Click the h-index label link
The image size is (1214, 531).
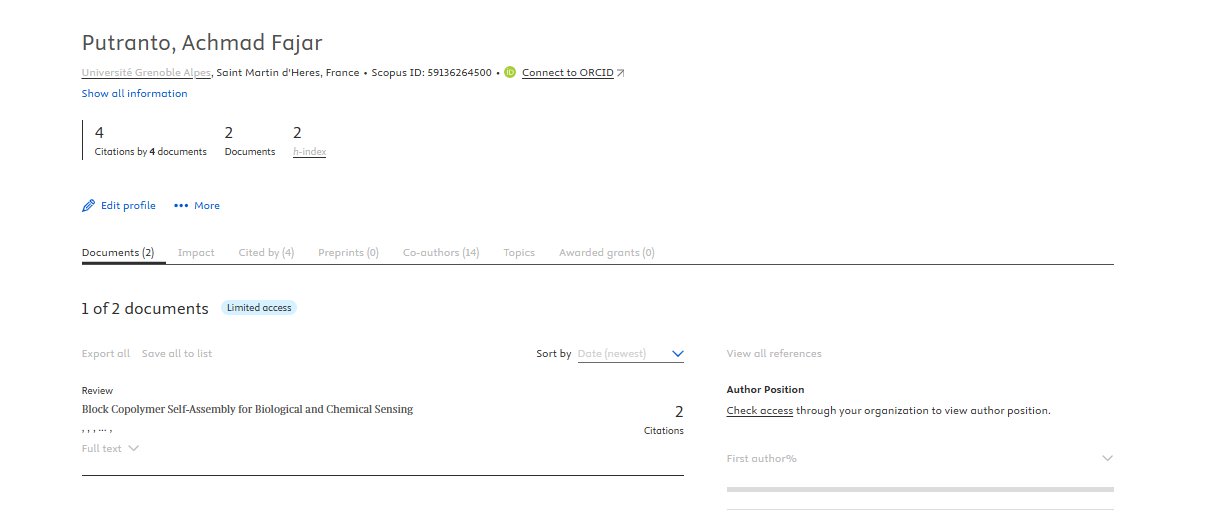tap(309, 152)
